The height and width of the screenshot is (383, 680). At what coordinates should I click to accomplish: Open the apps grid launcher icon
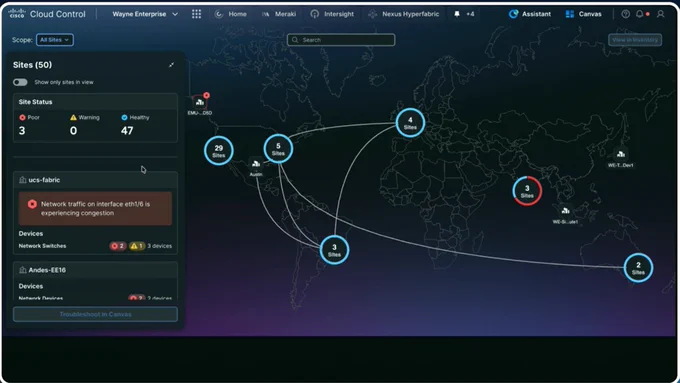tap(196, 14)
